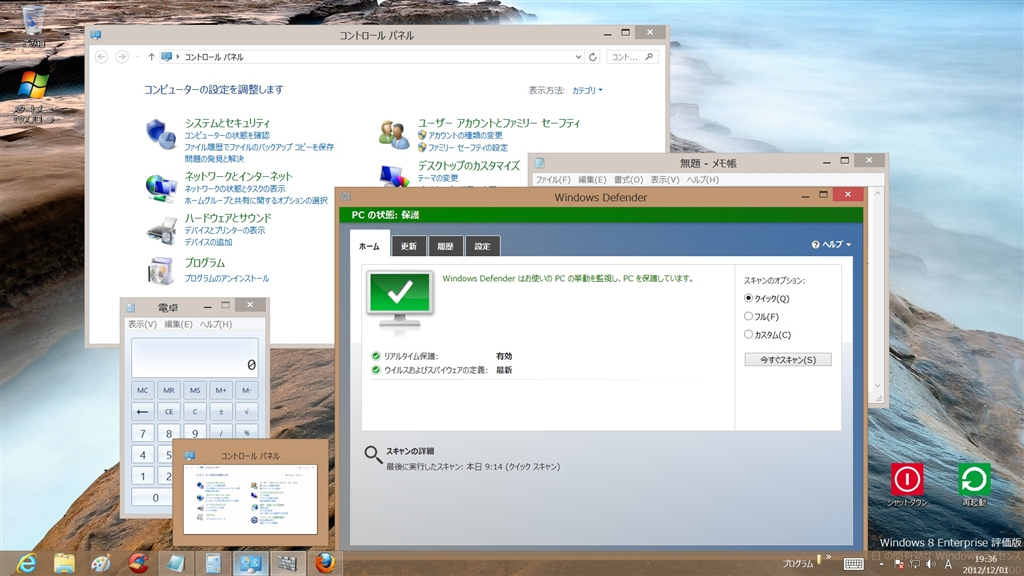
Task: Click the Control Panel refresh icon
Action: [593, 57]
